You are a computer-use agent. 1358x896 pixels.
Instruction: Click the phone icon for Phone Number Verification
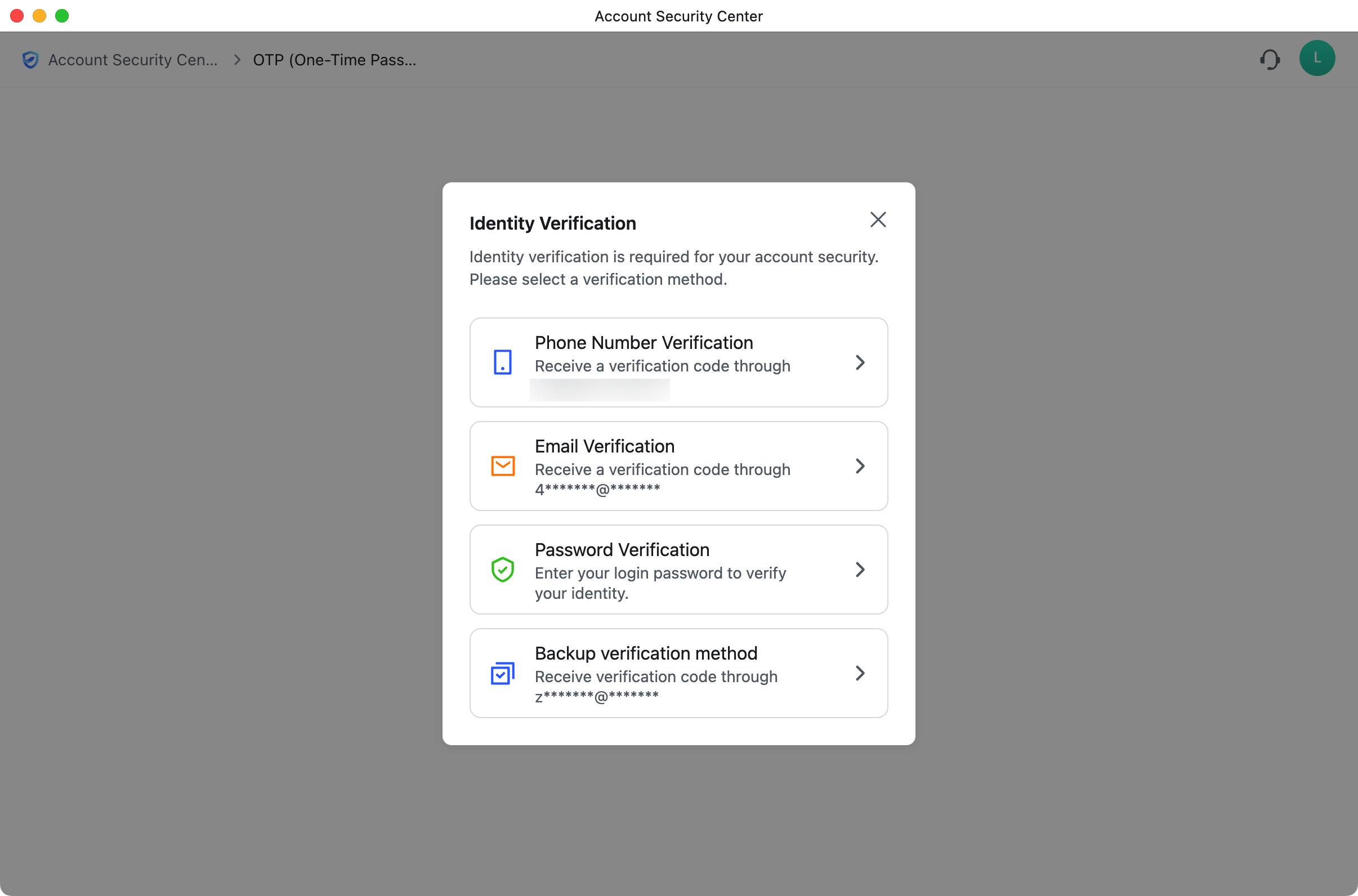[502, 362]
